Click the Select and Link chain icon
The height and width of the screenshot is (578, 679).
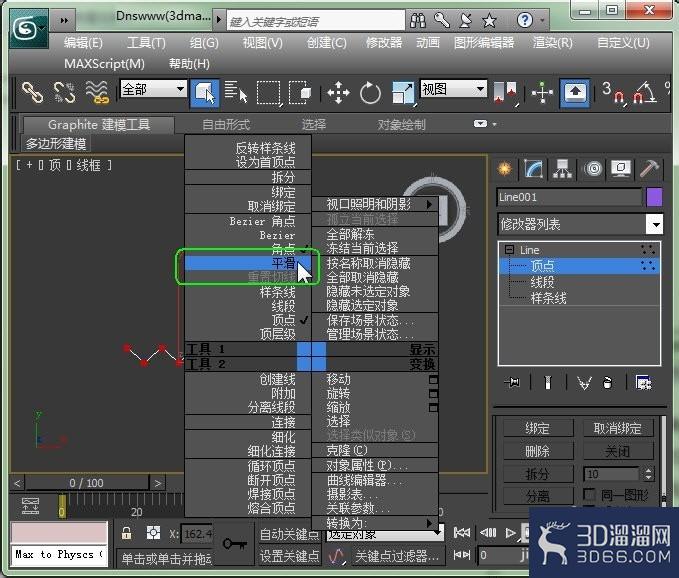32,92
